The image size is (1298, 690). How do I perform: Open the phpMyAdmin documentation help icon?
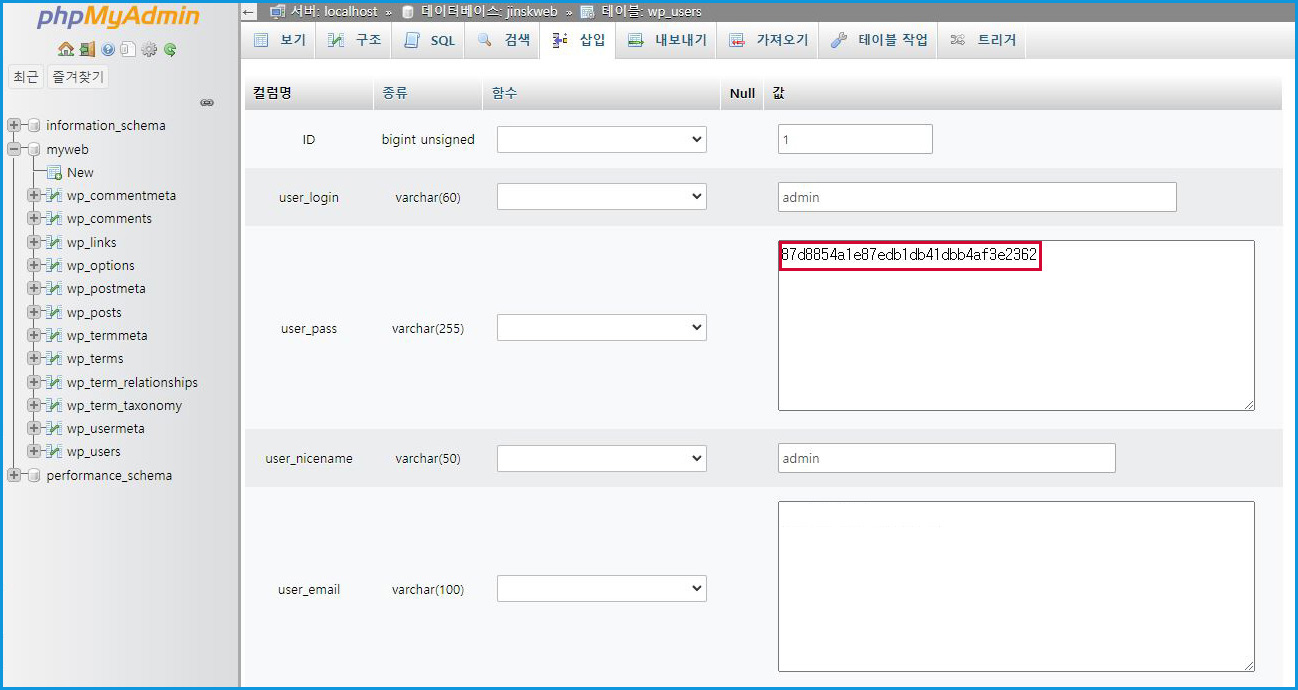point(108,49)
